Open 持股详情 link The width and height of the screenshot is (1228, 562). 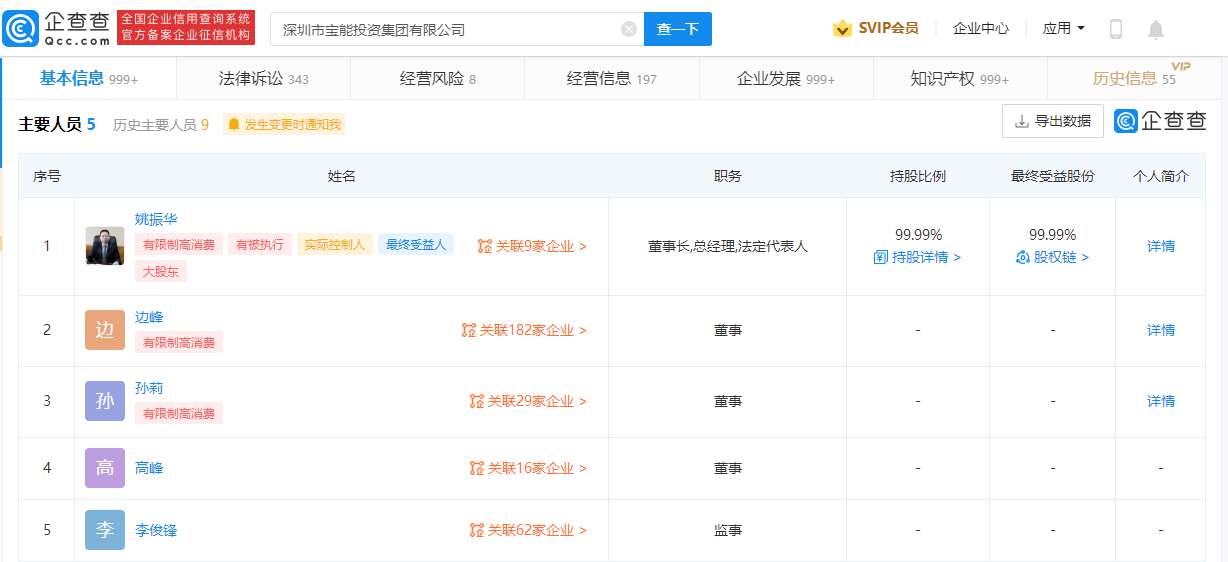[x=917, y=257]
